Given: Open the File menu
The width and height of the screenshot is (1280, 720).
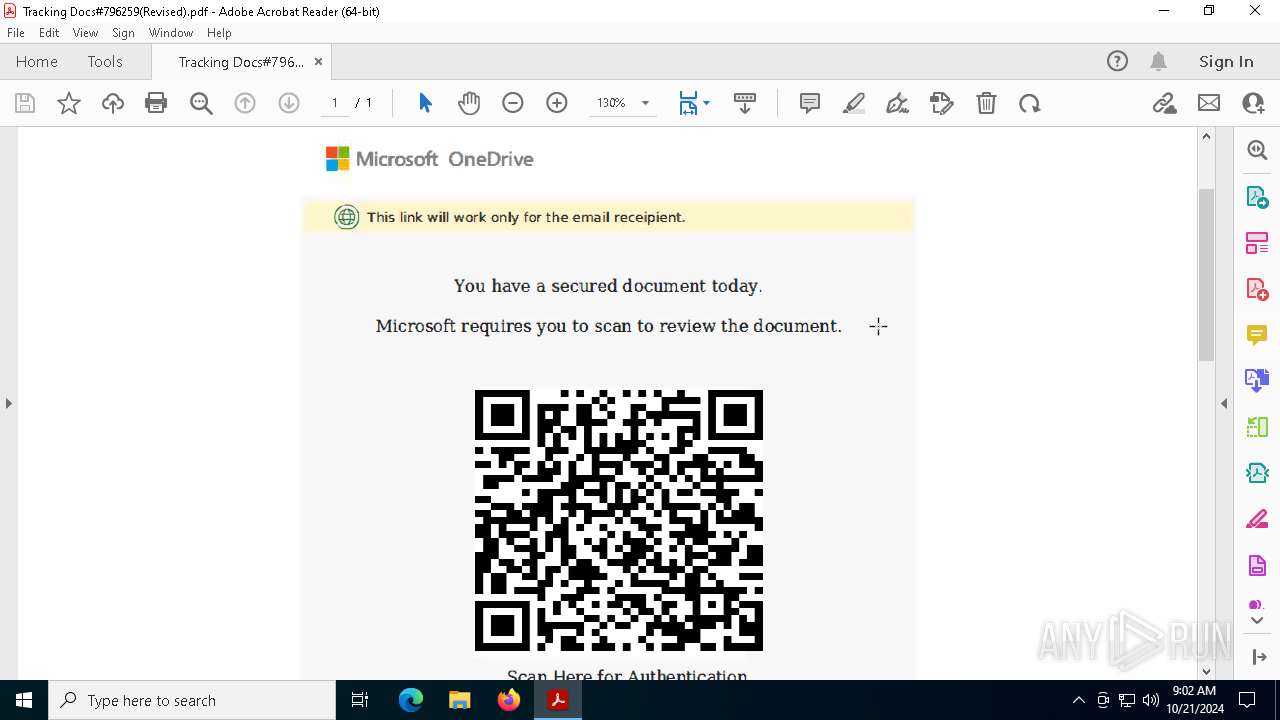Looking at the screenshot, I should pos(16,33).
